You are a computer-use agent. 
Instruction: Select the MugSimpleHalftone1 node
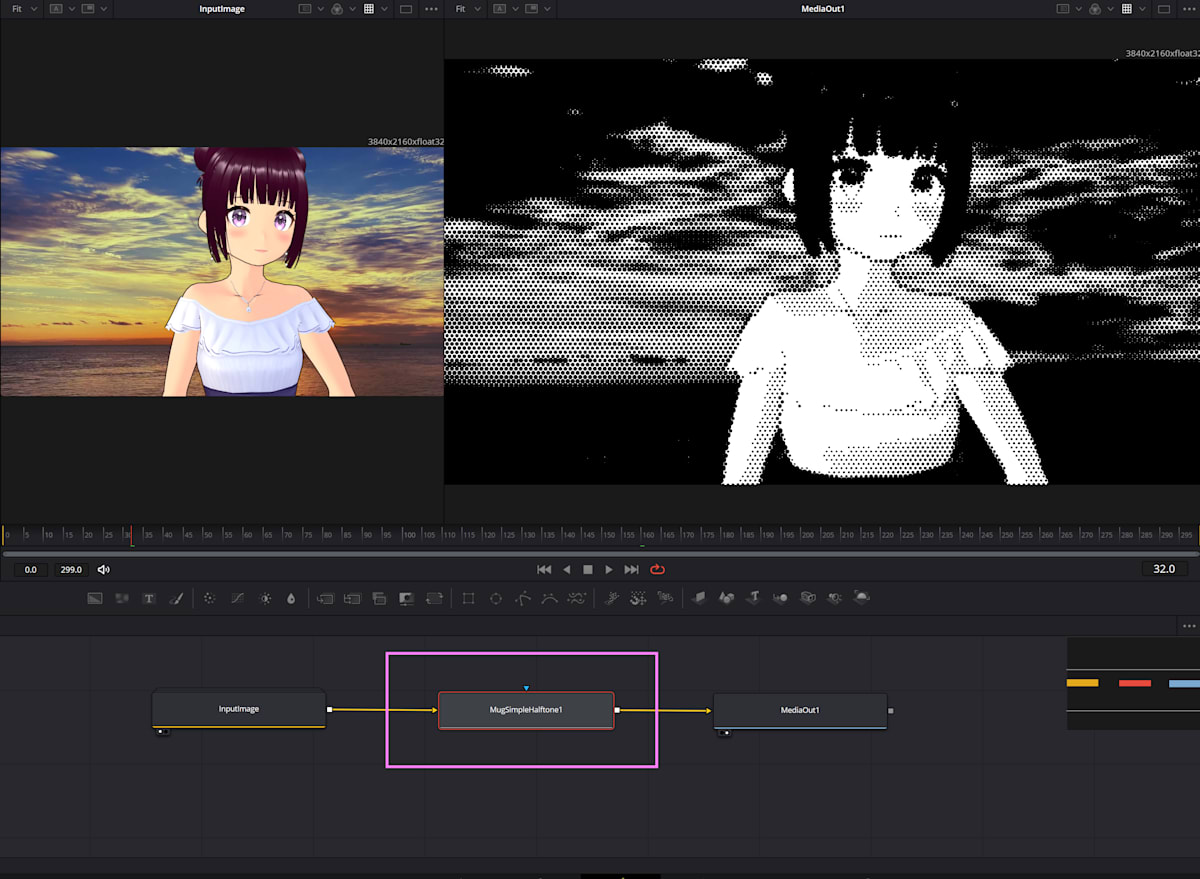click(x=526, y=710)
